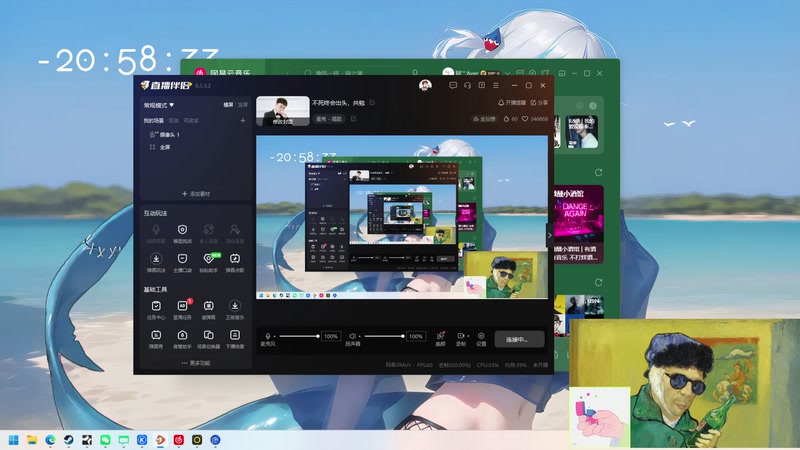Open the 常规模式 mode dropdown
The width and height of the screenshot is (800, 450).
[159, 105]
